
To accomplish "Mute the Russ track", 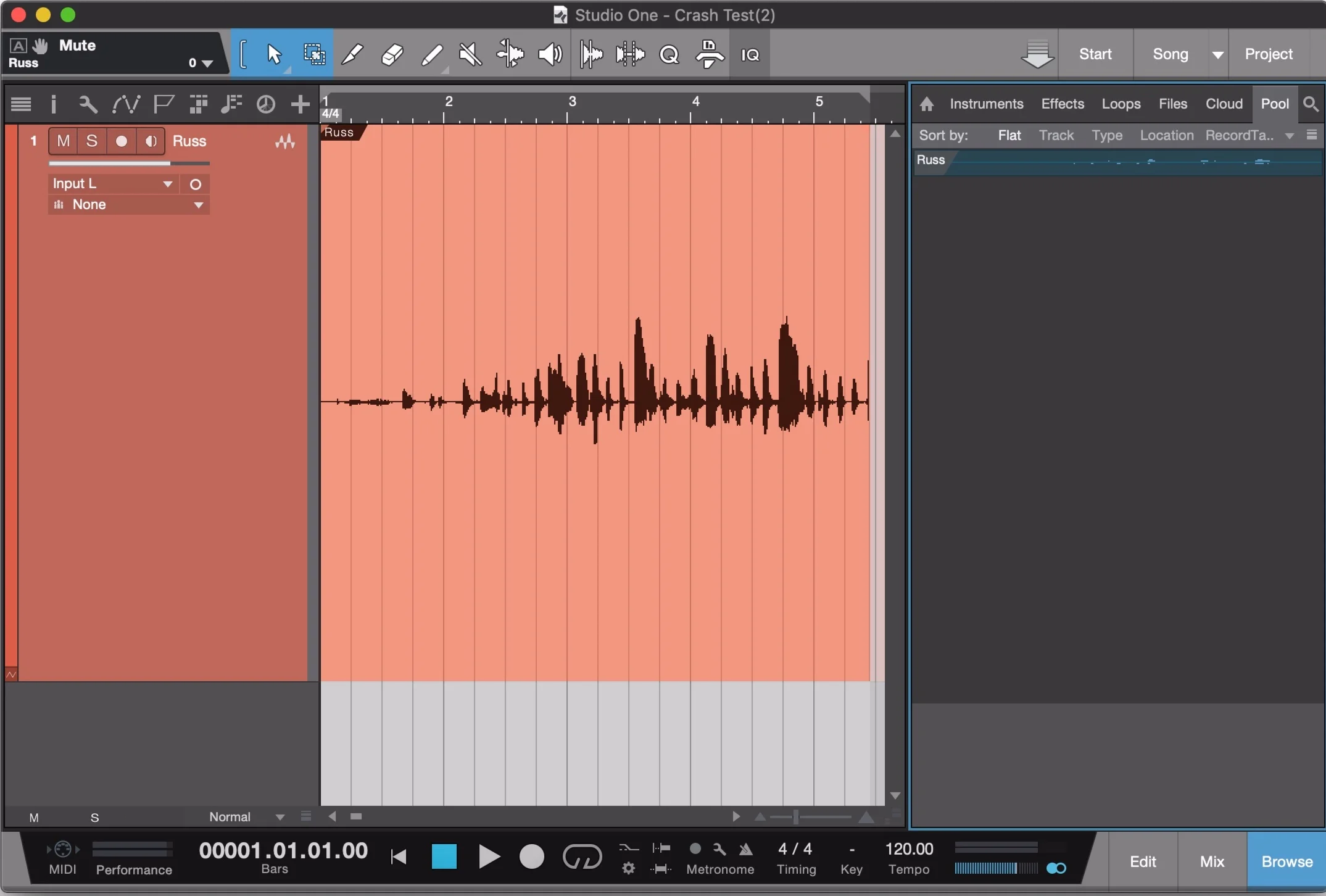I will coord(63,141).
